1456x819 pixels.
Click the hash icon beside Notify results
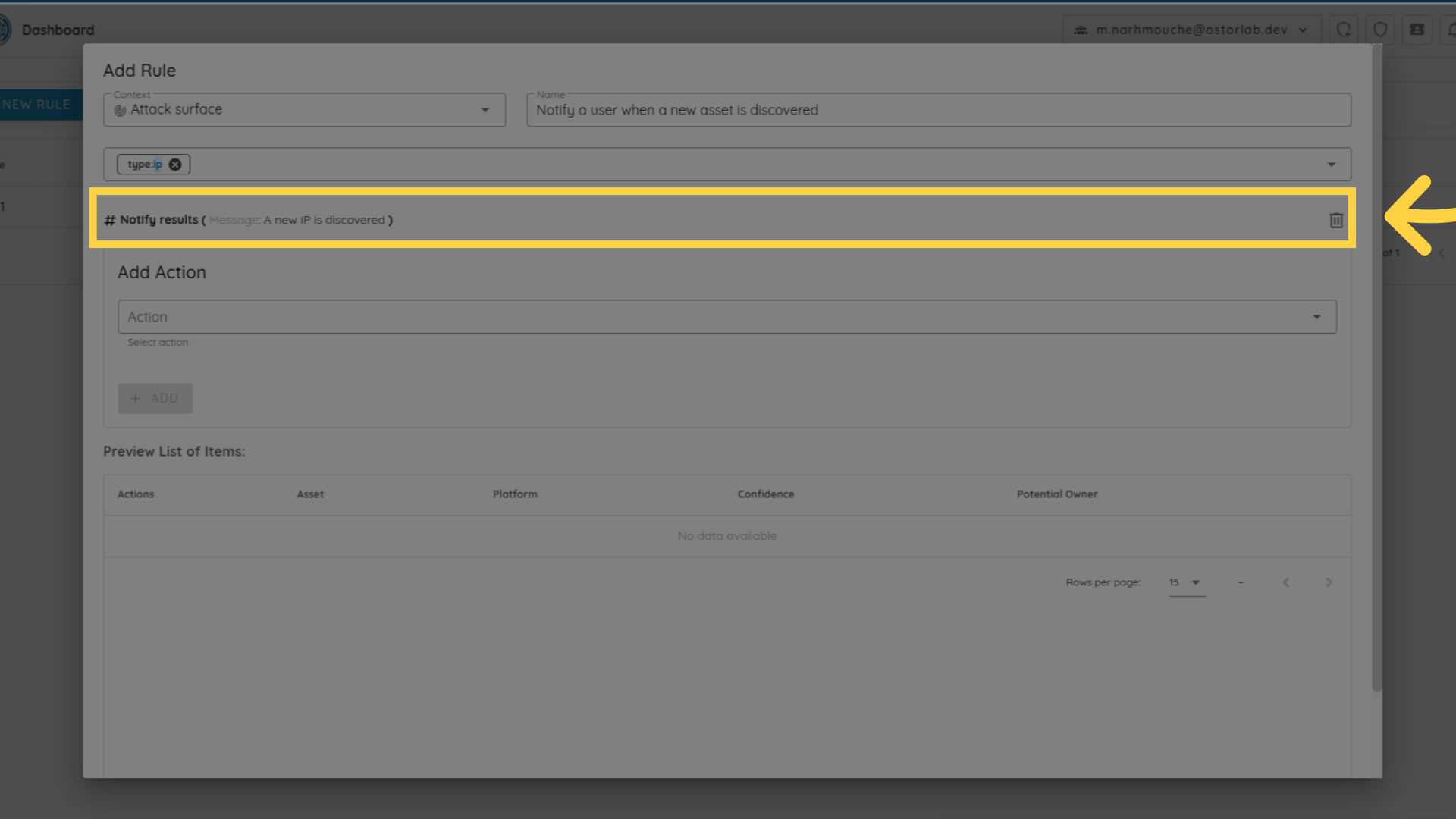click(110, 220)
